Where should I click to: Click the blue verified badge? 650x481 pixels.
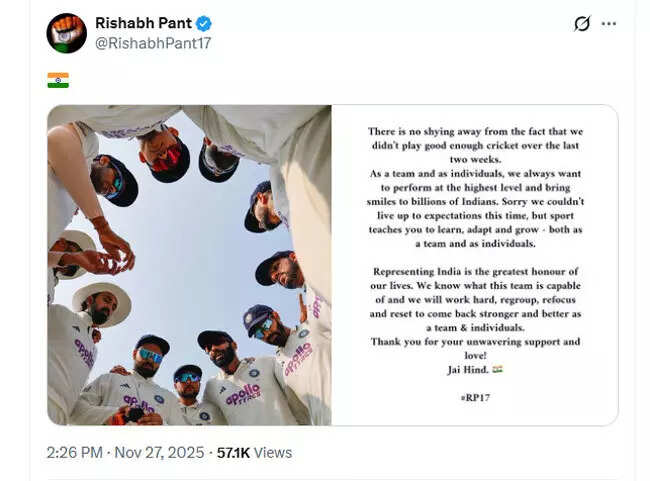204,23
